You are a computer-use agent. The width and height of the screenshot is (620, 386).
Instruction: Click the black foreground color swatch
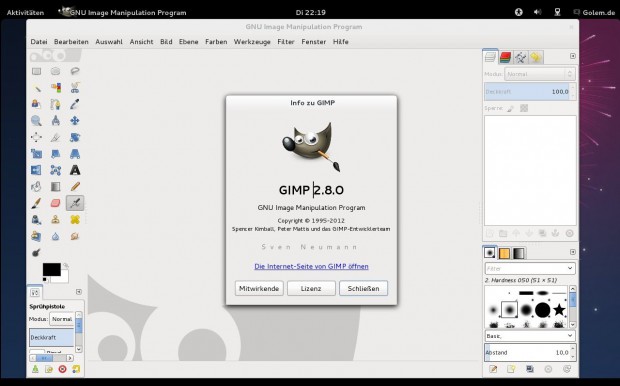(51, 269)
